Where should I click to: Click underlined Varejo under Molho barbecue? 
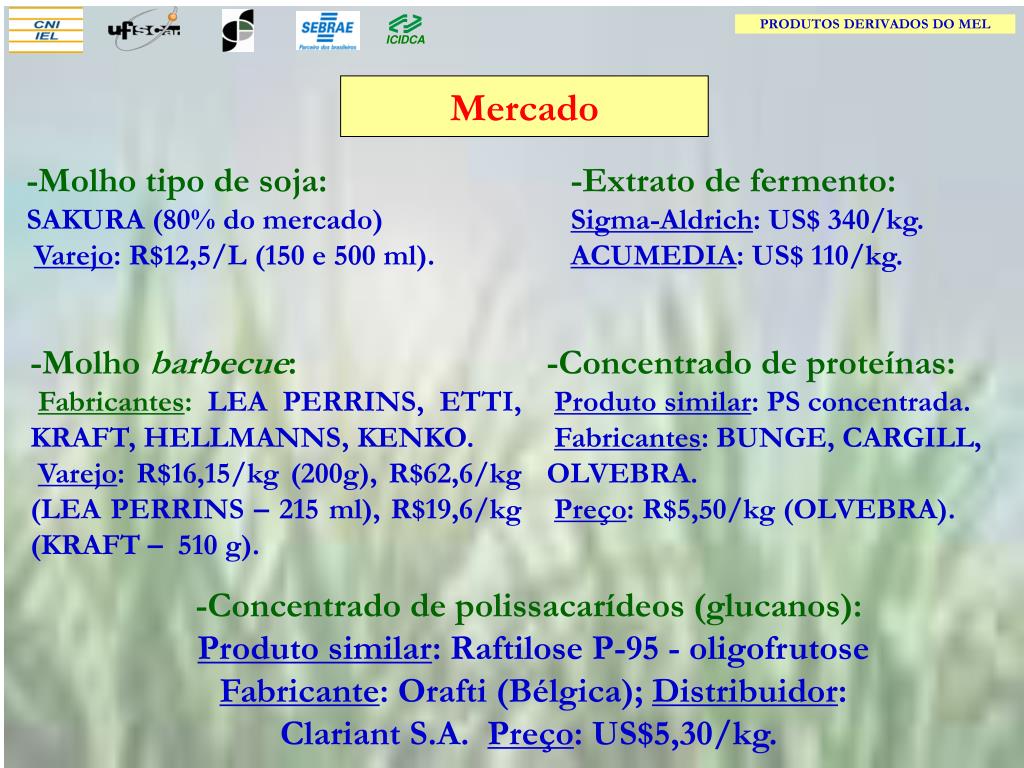coord(77,474)
